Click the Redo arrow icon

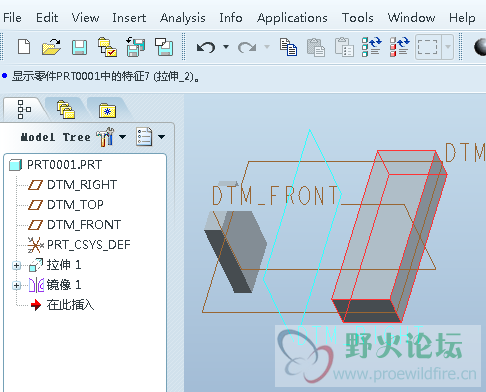pyautogui.click(x=247, y=47)
